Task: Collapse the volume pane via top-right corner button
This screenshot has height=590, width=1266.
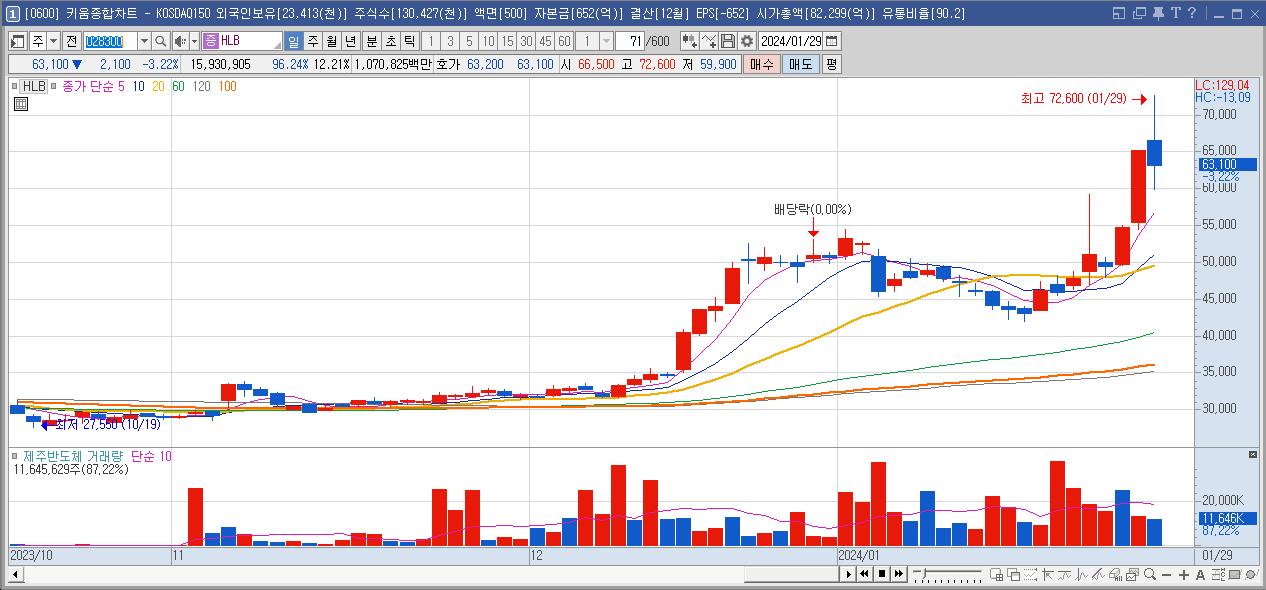Action: pos(1254,455)
